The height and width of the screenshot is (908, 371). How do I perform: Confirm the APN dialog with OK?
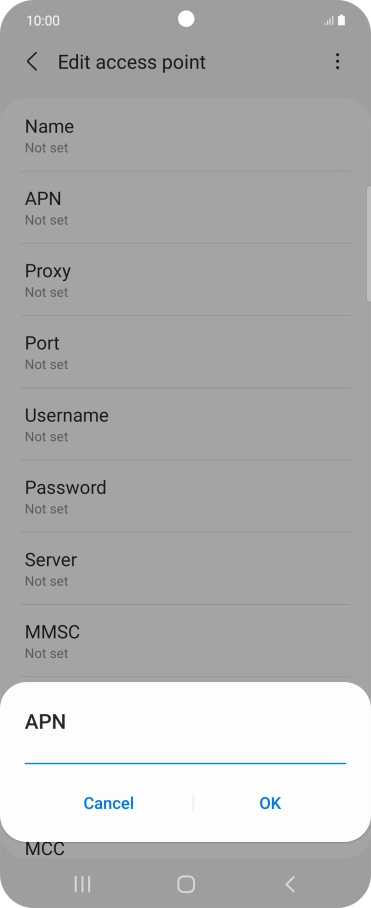270,803
